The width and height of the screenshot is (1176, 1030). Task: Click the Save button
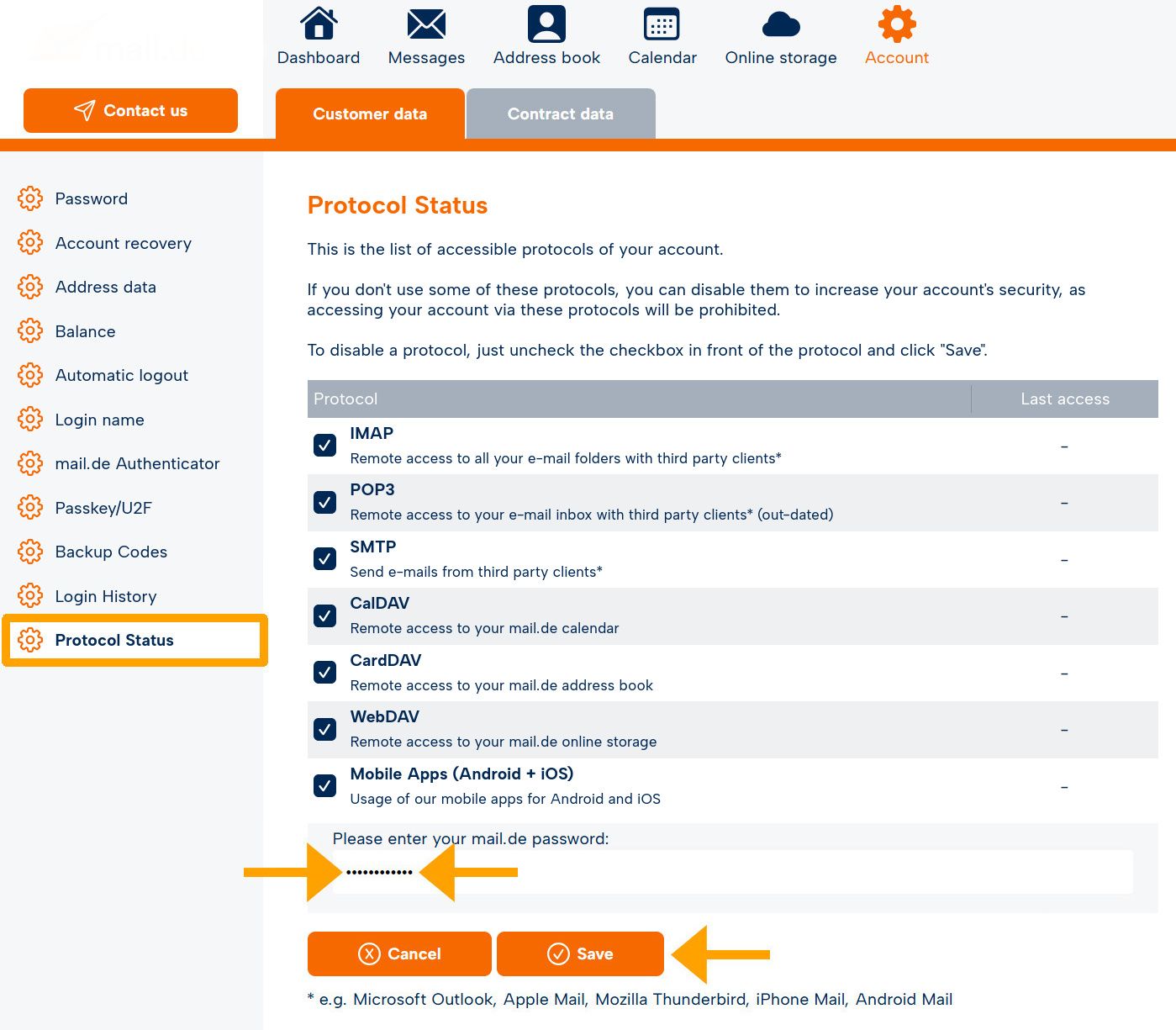coord(580,953)
